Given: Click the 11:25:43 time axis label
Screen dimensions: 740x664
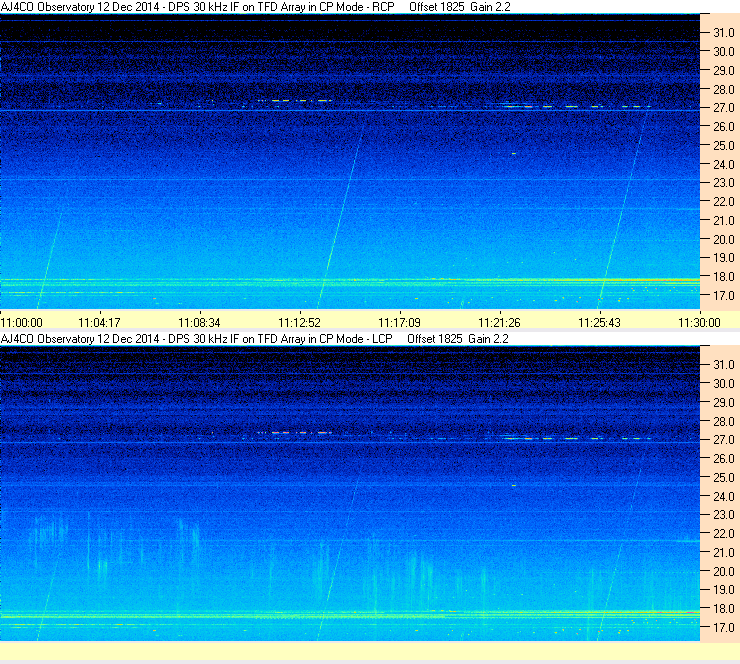Looking at the screenshot, I should 599,323.
